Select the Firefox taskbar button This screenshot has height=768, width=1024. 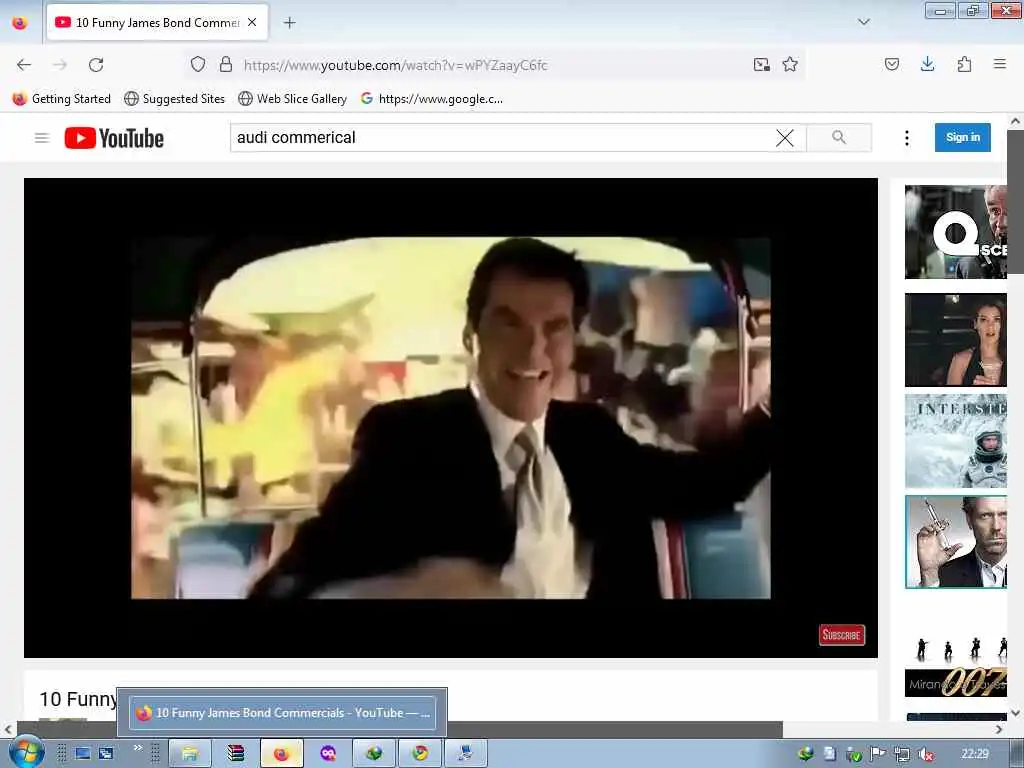pos(281,754)
